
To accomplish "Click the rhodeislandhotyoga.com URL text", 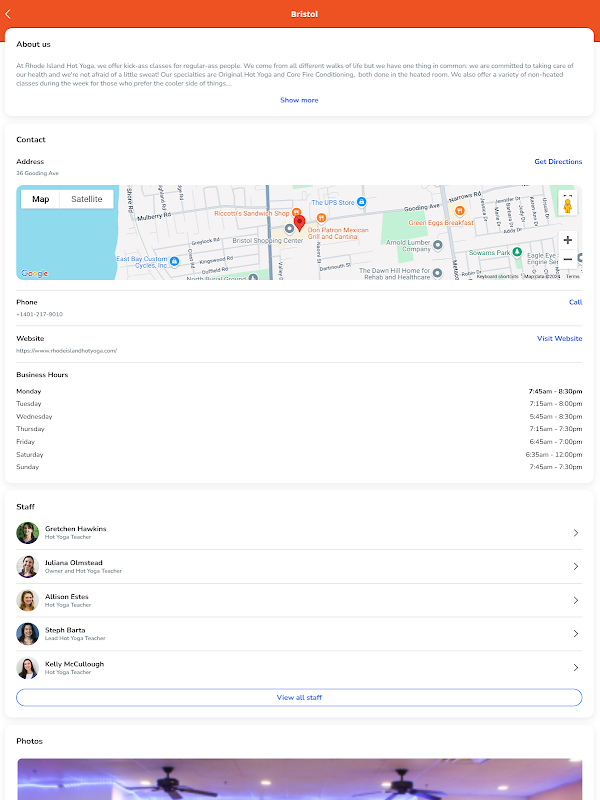I will click(x=66, y=351).
